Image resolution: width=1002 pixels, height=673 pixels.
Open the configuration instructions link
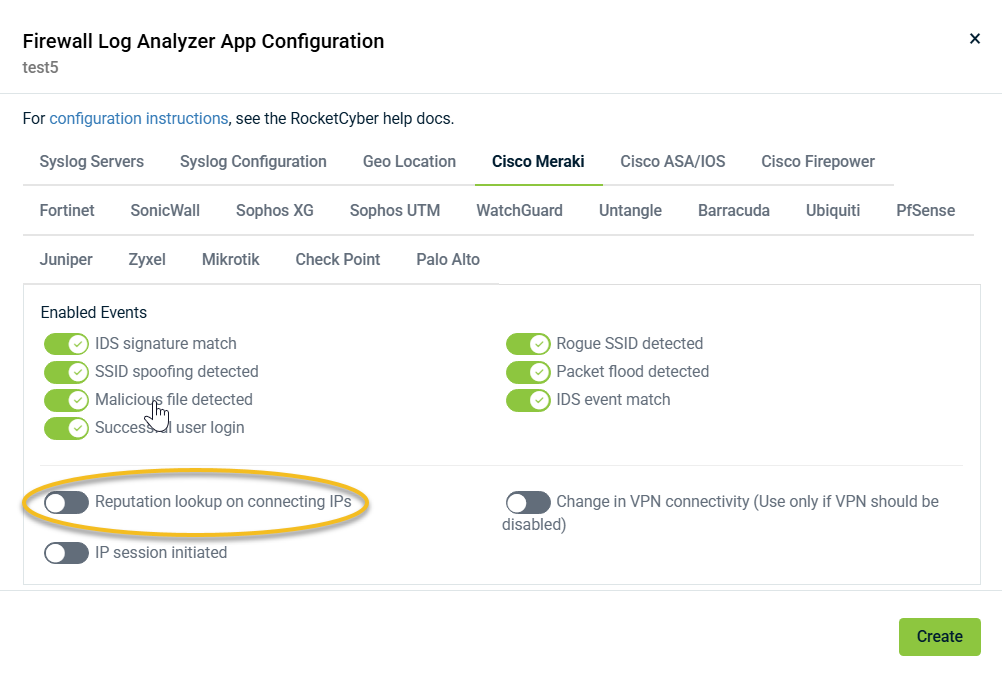coord(138,118)
